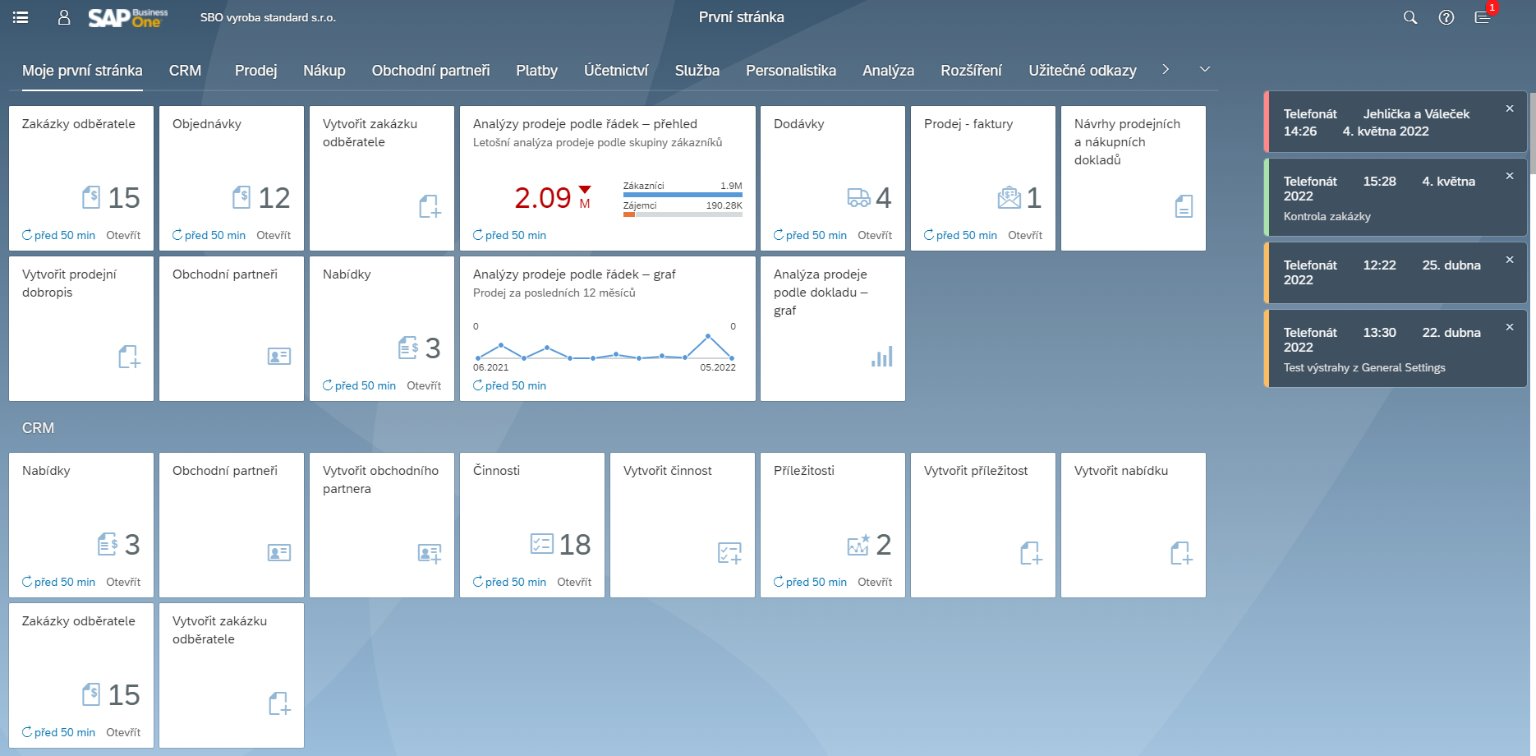Click Otevřít in the Činnosti tile
Viewport: 1536px width, 756px height.
(x=574, y=582)
